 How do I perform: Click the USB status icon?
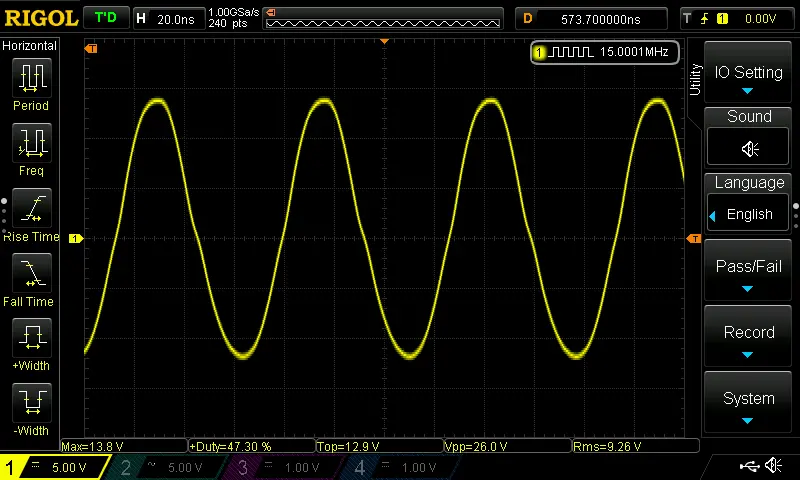(749, 465)
